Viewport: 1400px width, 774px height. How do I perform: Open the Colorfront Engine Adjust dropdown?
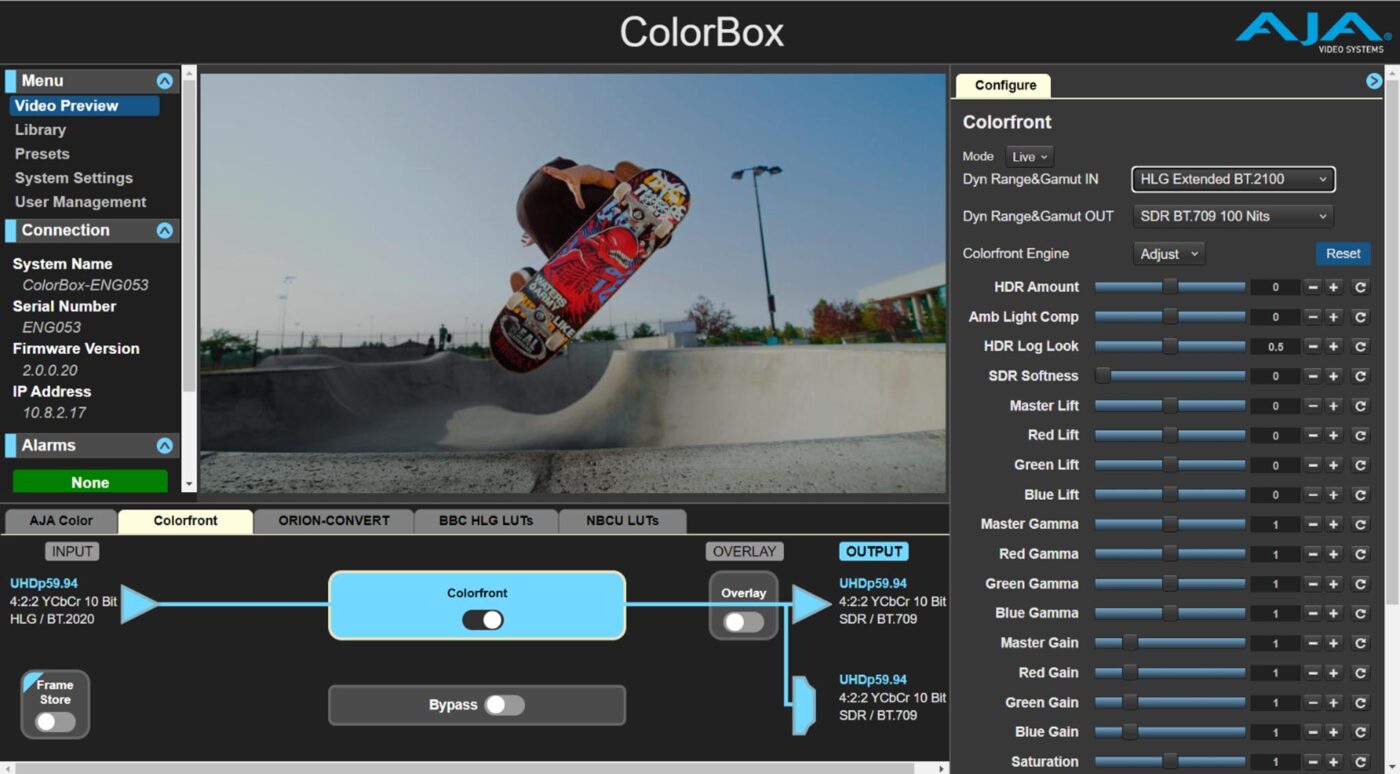[1167, 253]
